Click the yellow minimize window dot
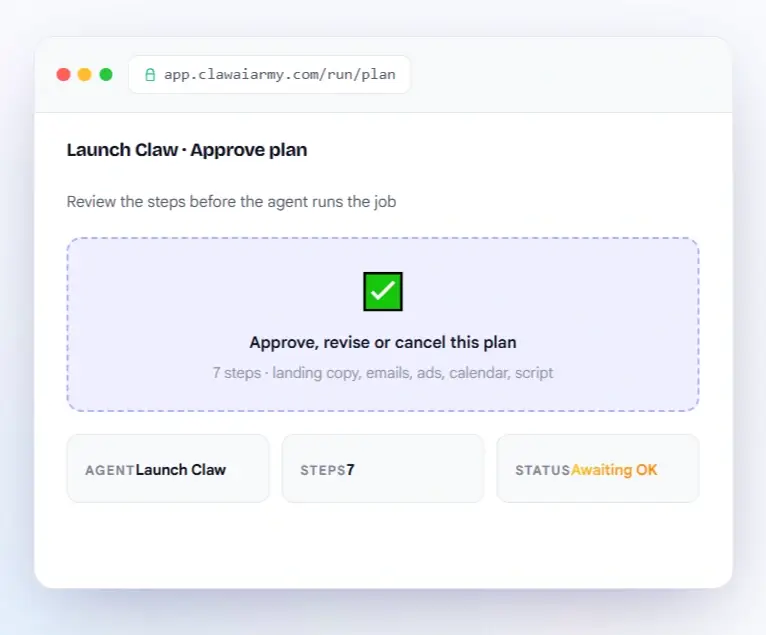The height and width of the screenshot is (635, 766). point(85,74)
